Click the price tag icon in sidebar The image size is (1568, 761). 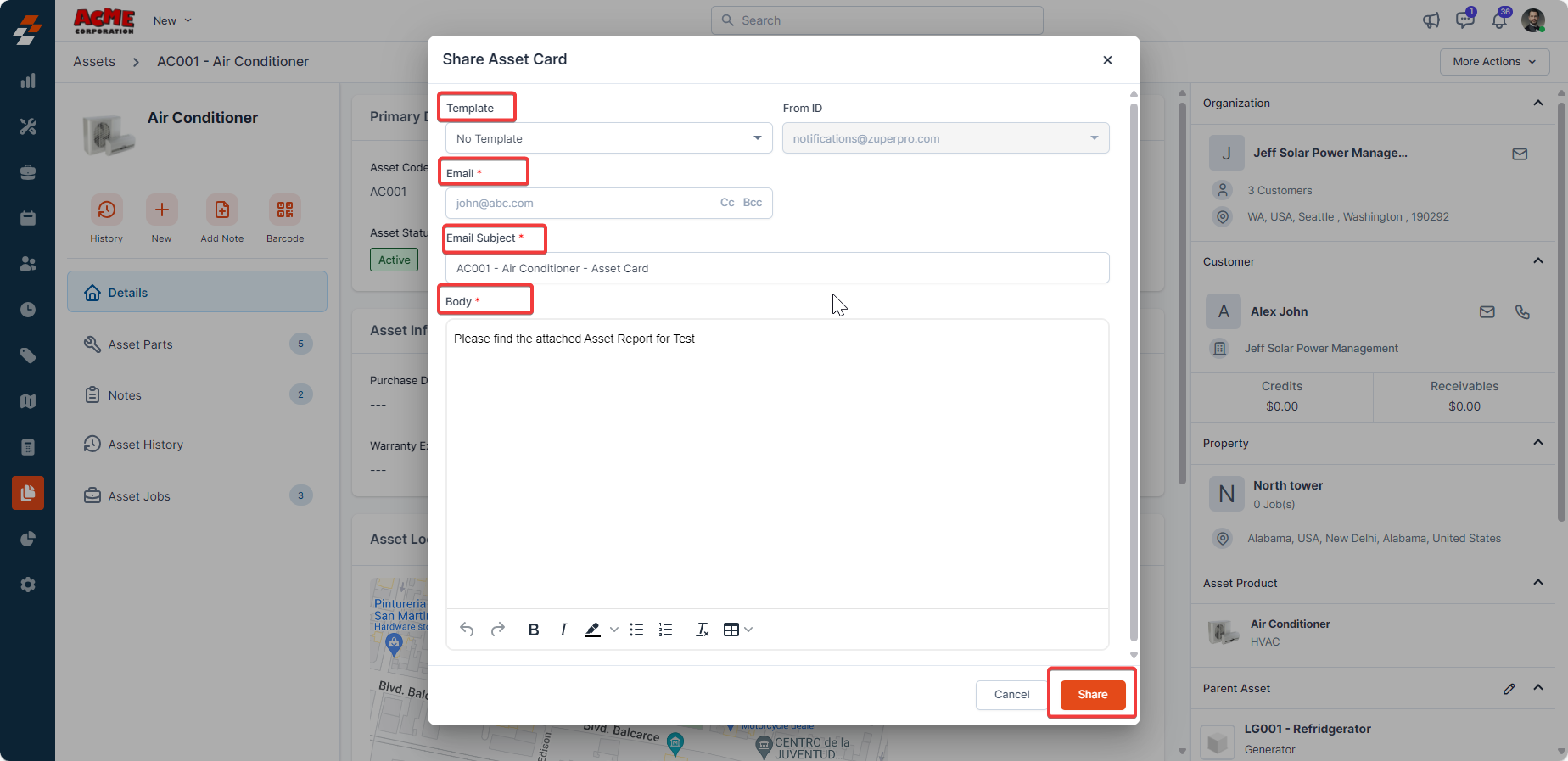[x=28, y=355]
